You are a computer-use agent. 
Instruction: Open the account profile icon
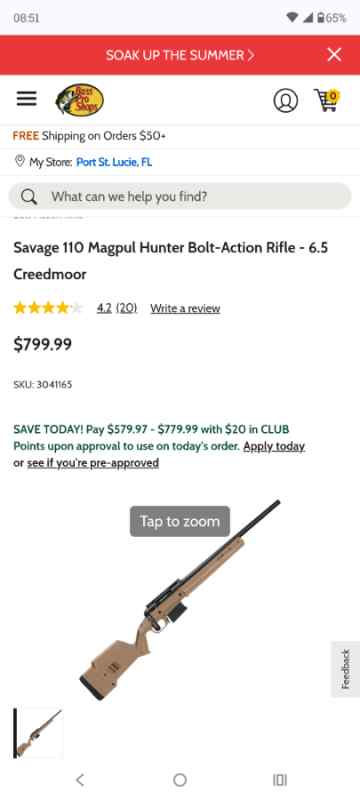pyautogui.click(x=286, y=100)
